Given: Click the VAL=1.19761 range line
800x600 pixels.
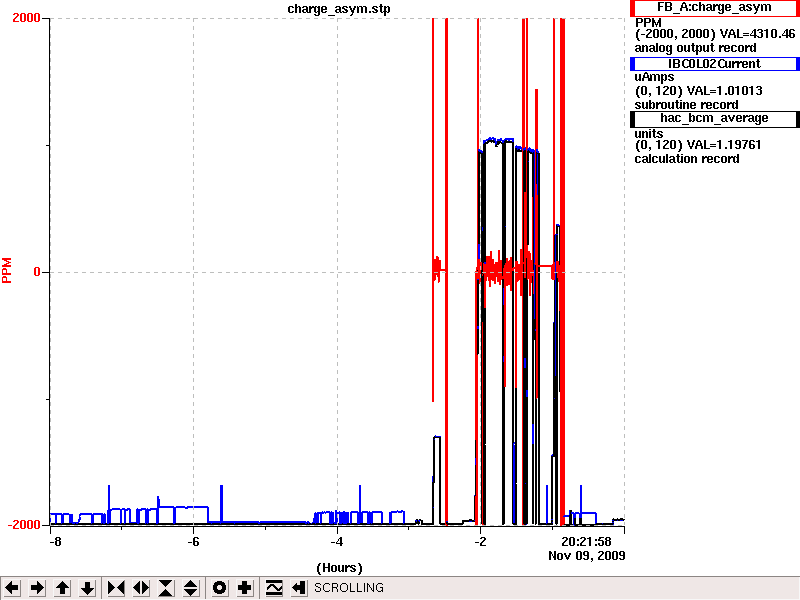Looking at the screenshot, I should coord(698,145).
